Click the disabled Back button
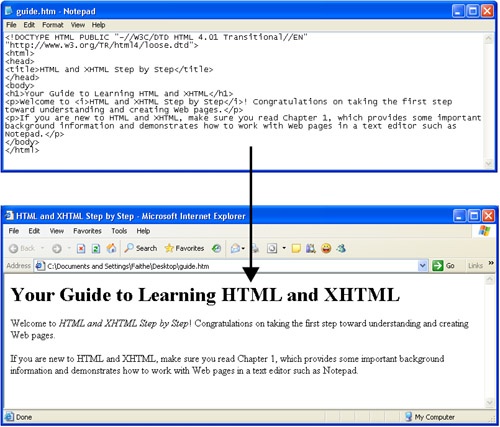The width and height of the screenshot is (500, 427). [x=22, y=248]
